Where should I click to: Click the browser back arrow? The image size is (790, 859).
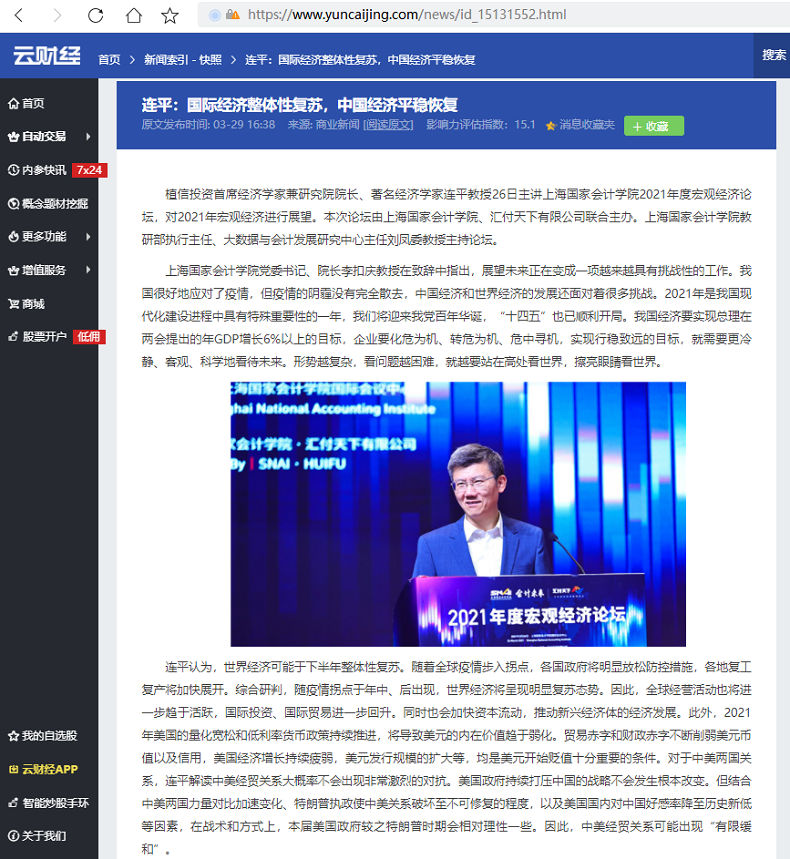pos(20,15)
